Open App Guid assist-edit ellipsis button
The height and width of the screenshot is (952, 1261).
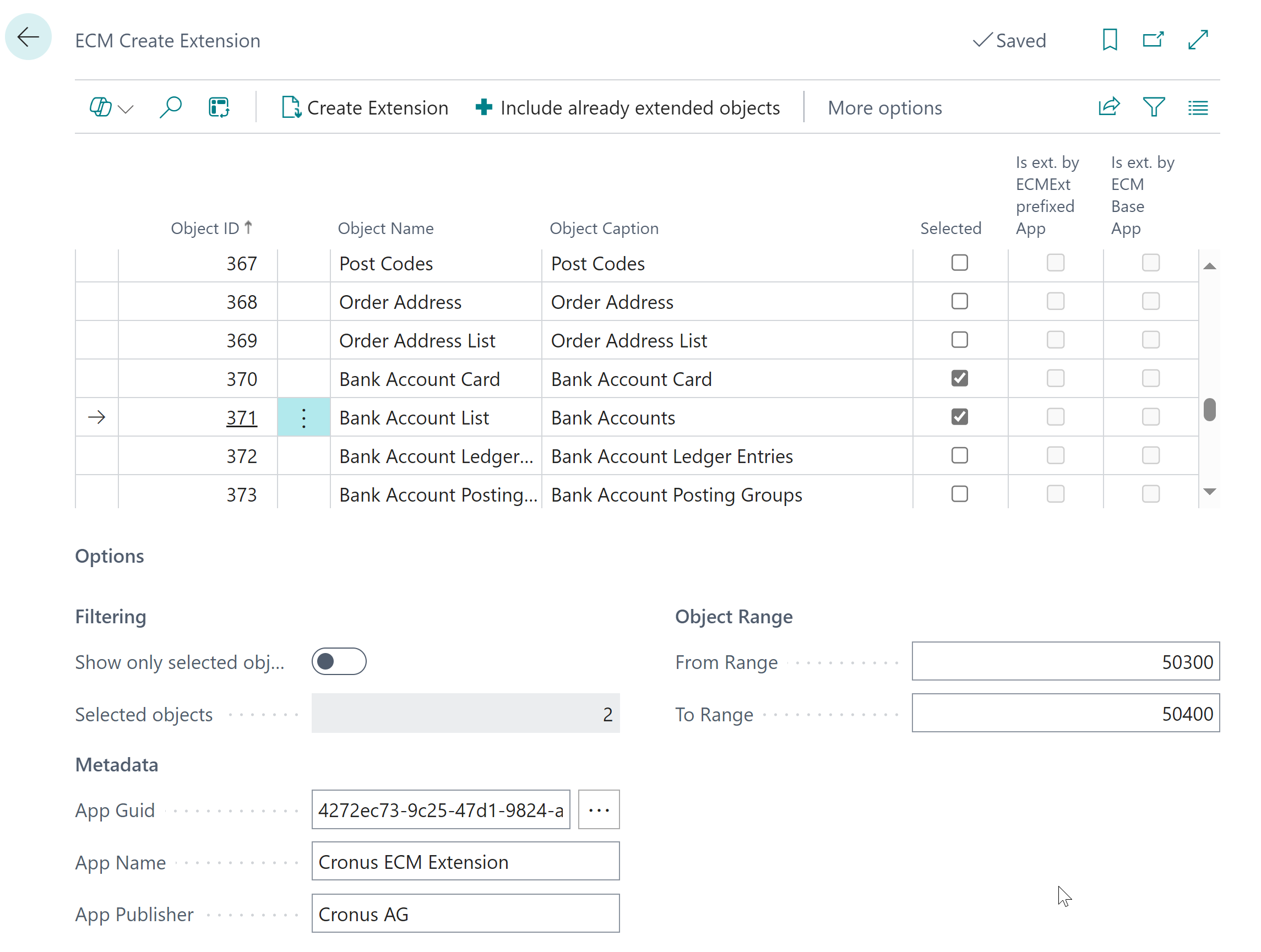(x=599, y=809)
